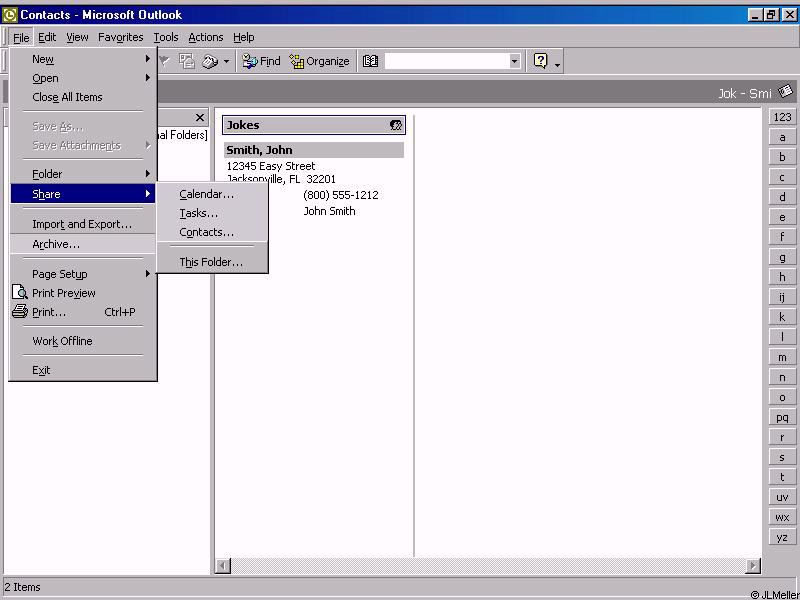Image resolution: width=800 pixels, height=600 pixels.
Task: Click the Office Assistant help icon
Action: click(x=540, y=61)
